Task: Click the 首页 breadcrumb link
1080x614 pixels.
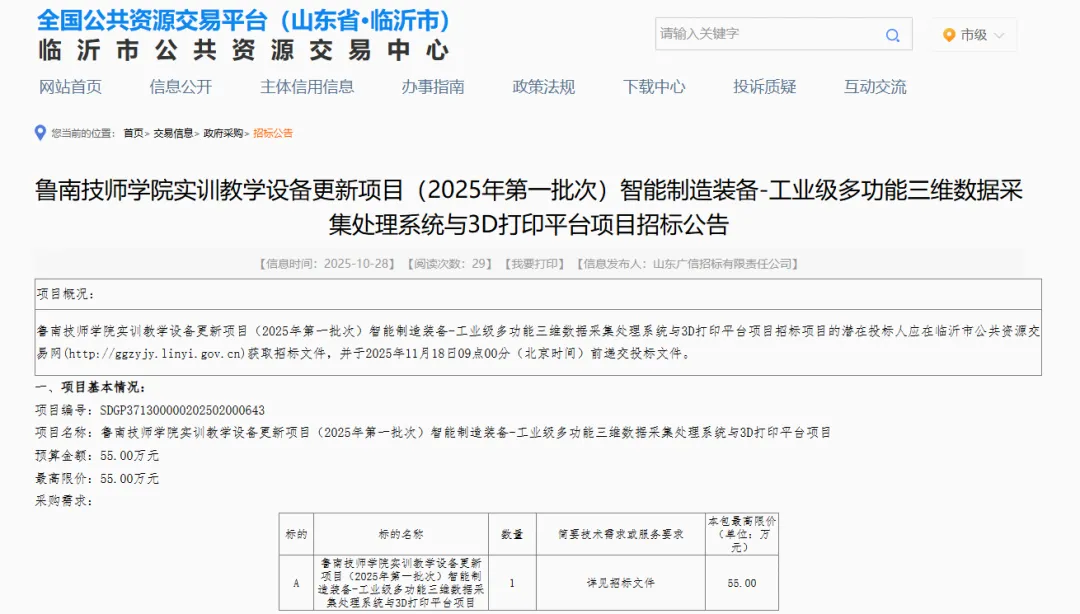Action: [134, 134]
